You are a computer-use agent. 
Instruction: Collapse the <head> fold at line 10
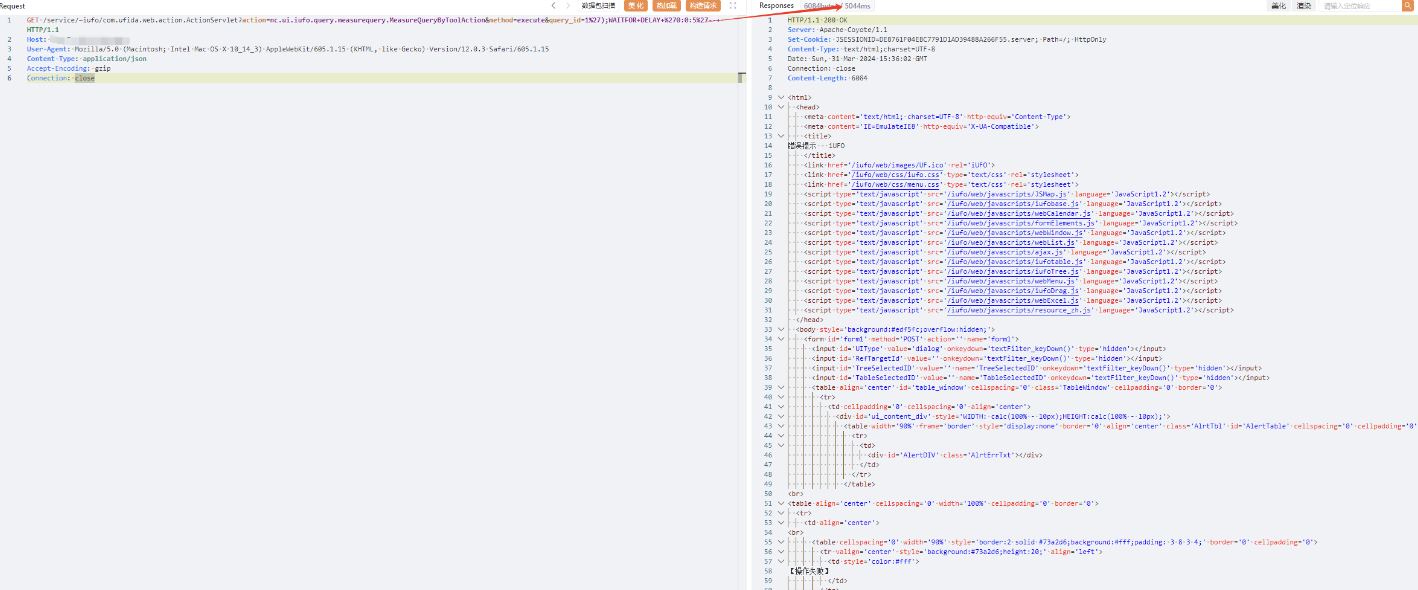click(782, 107)
